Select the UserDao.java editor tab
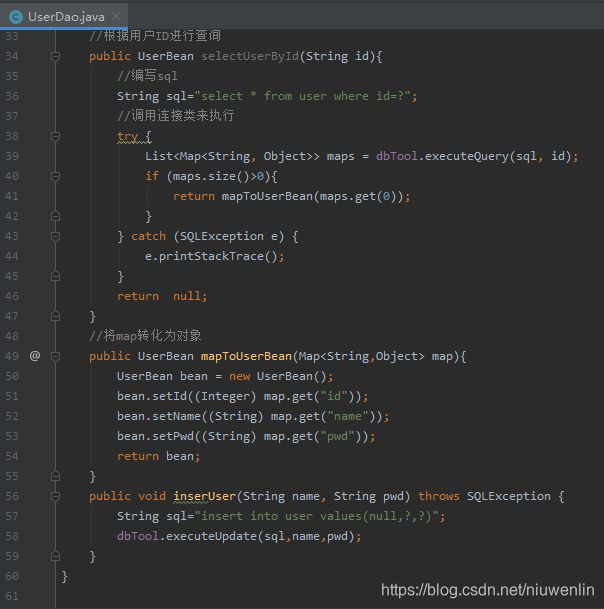 (64, 16)
